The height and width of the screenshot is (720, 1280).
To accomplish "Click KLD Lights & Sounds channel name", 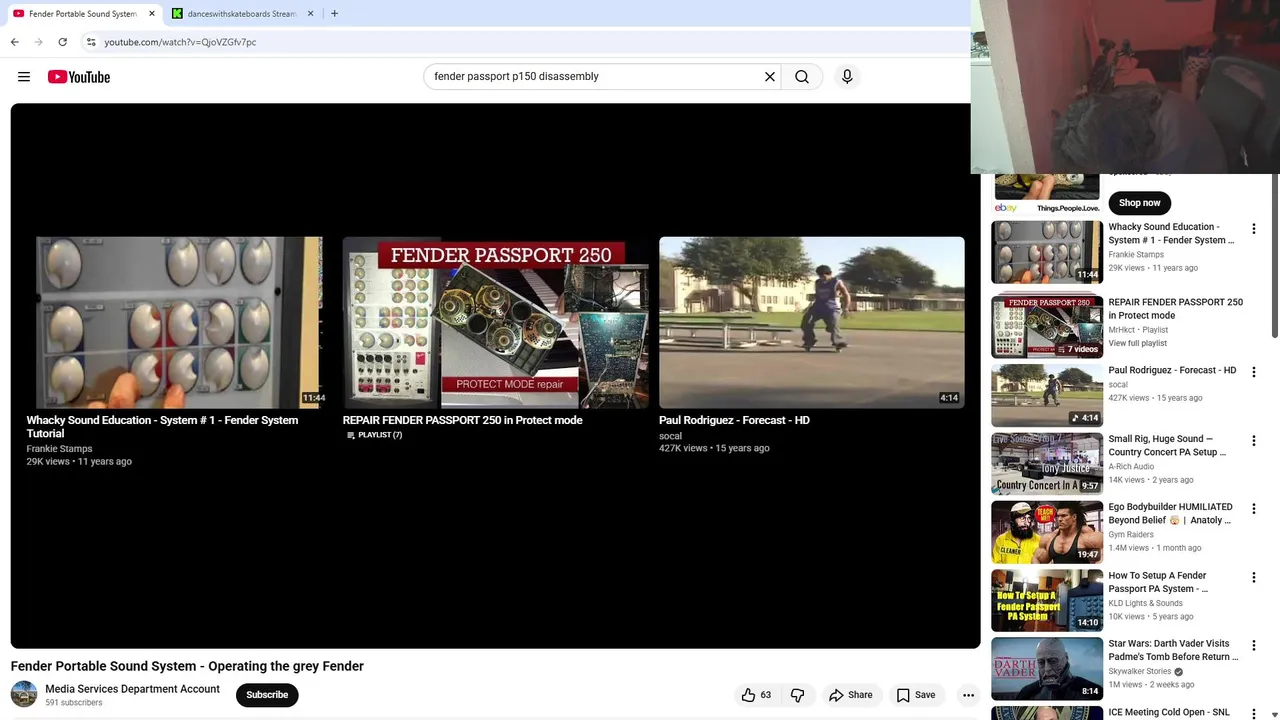I will pyautogui.click(x=1145, y=603).
